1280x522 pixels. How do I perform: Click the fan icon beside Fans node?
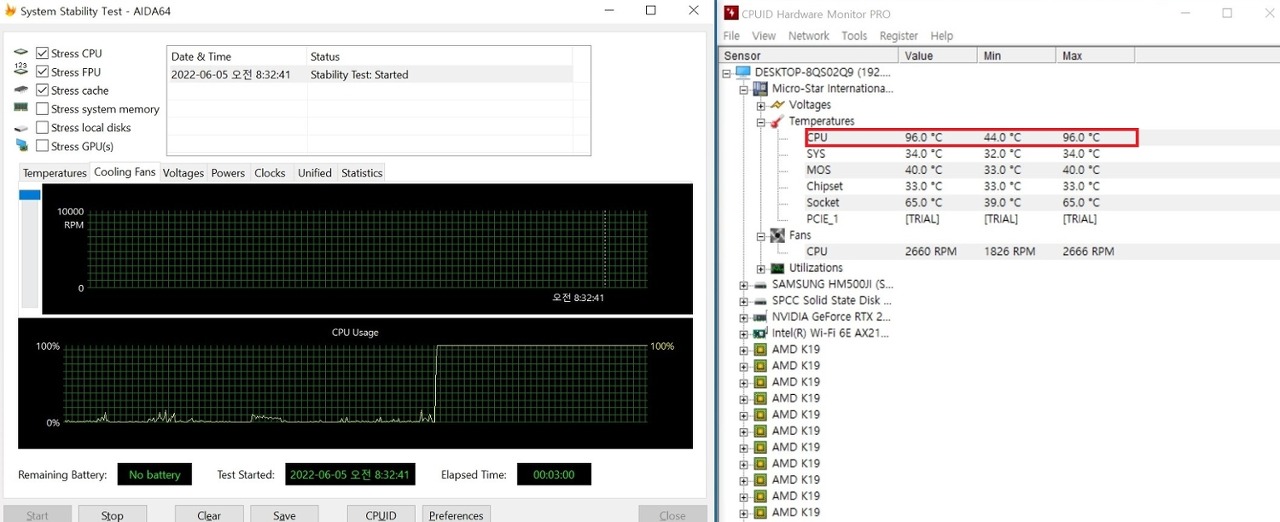pos(777,235)
